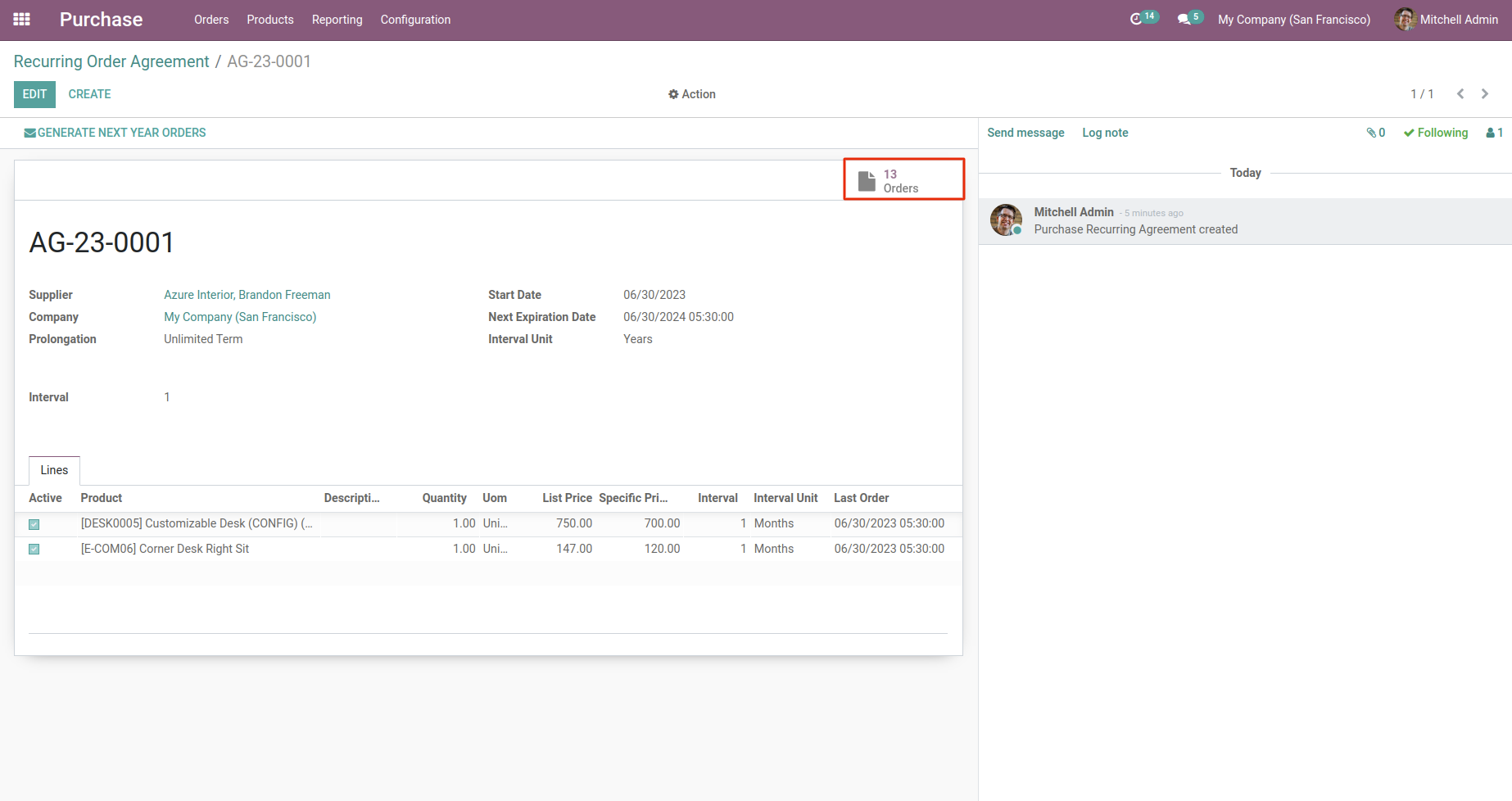This screenshot has width=1512, height=801.
Task: Open the Reporting menu
Action: point(337,20)
